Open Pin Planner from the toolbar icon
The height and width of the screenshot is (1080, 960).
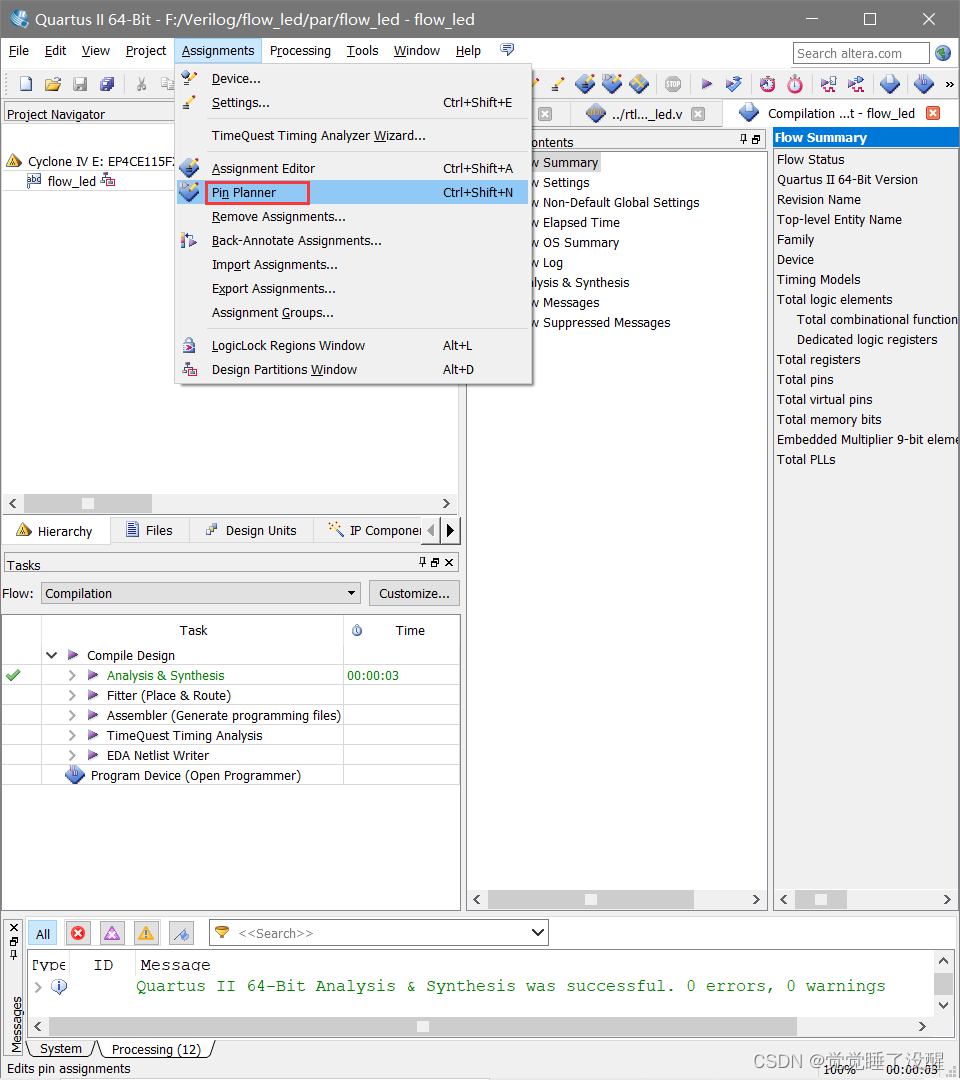tap(612, 84)
